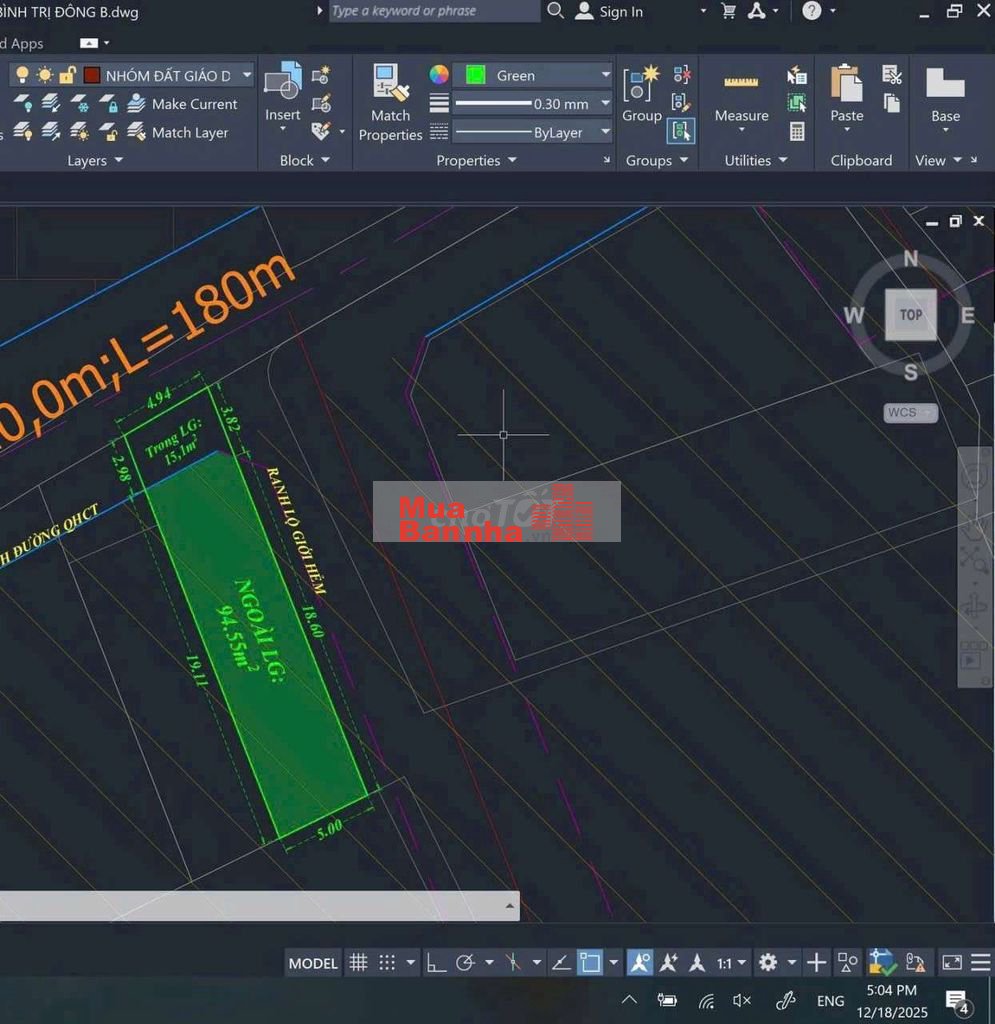Open the Insert block tool
Image resolution: width=995 pixels, height=1024 pixels.
coord(283,93)
